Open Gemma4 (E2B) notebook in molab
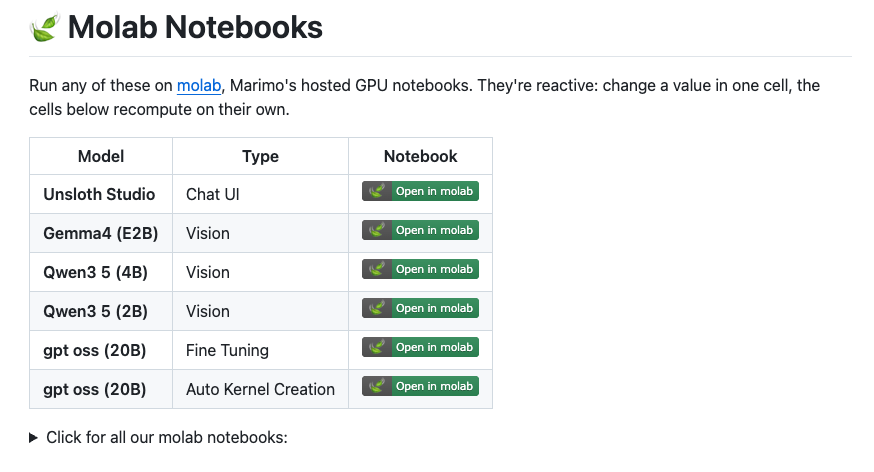 point(420,230)
